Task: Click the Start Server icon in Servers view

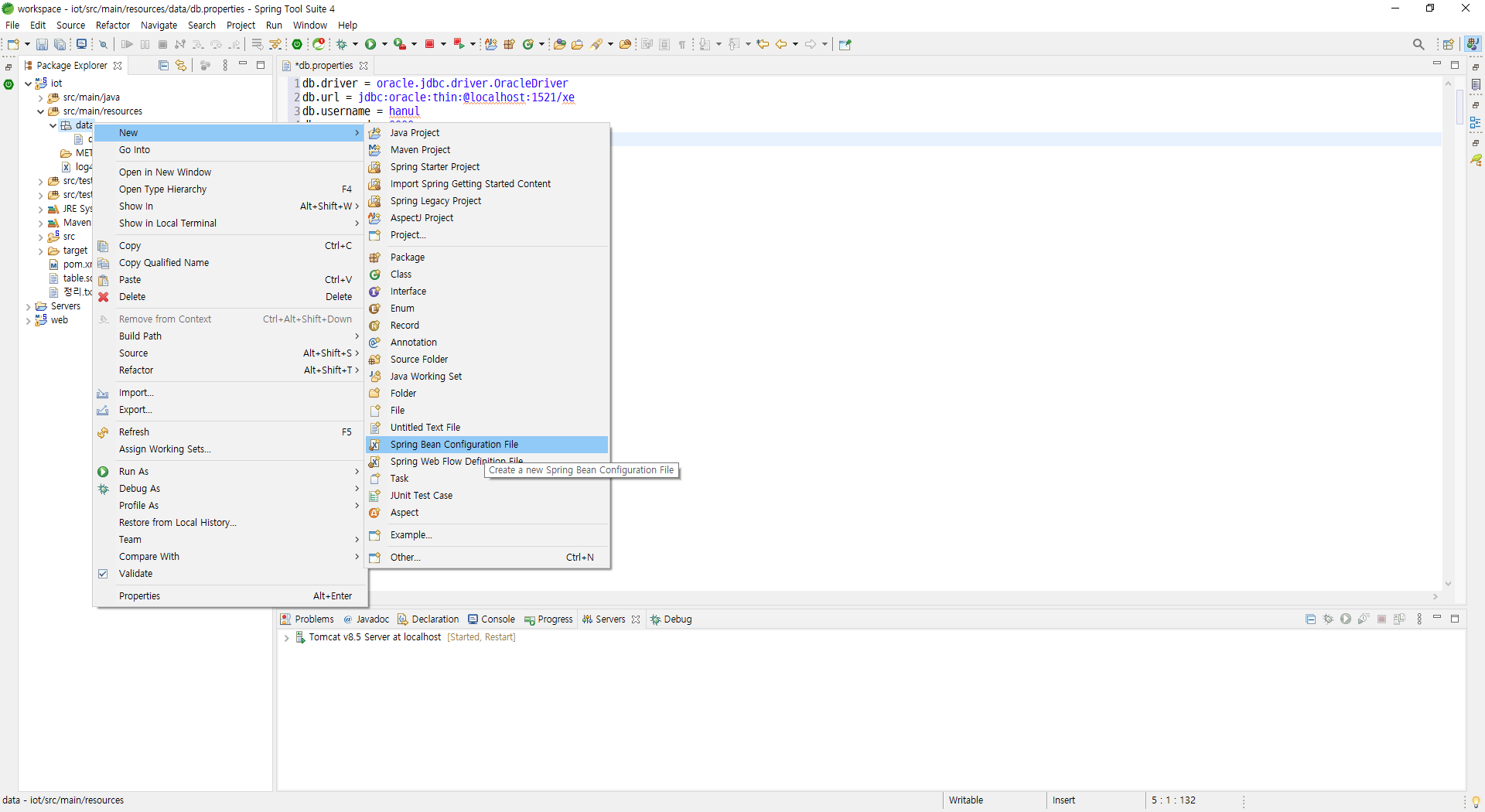Action: 1346,619
